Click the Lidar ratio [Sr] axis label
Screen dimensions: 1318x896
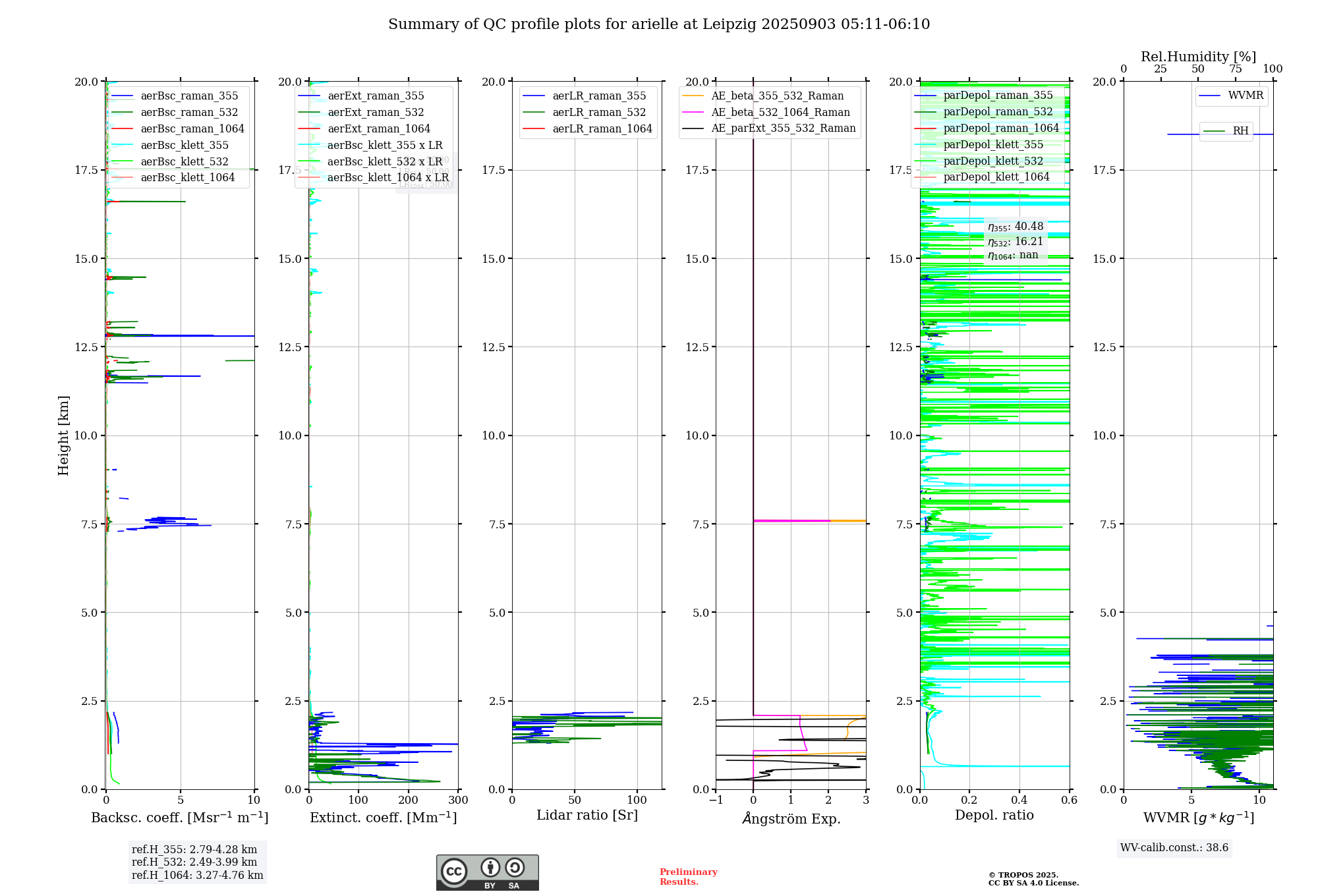click(587, 816)
